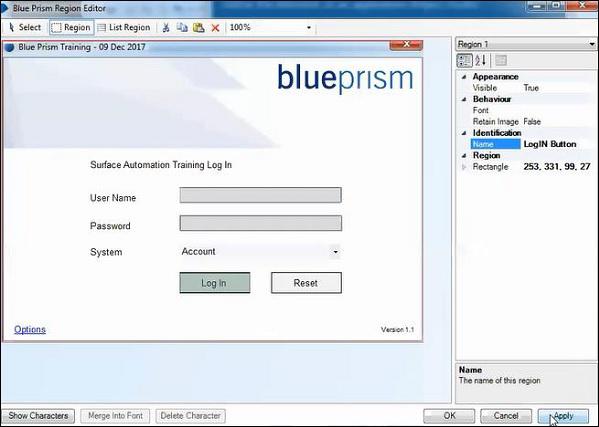Click Blue Prism Training window icon

pos(10,47)
